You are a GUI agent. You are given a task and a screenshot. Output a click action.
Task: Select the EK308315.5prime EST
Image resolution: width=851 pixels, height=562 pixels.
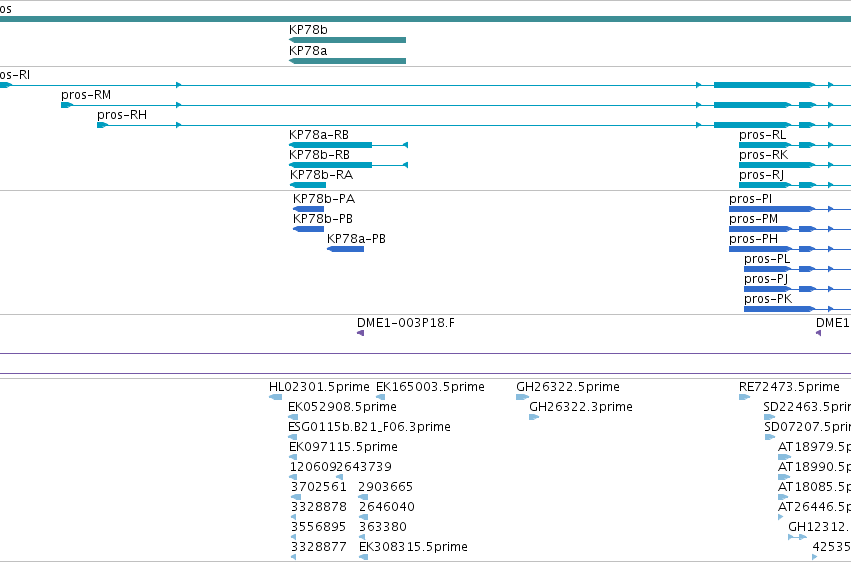pyautogui.click(x=364, y=557)
